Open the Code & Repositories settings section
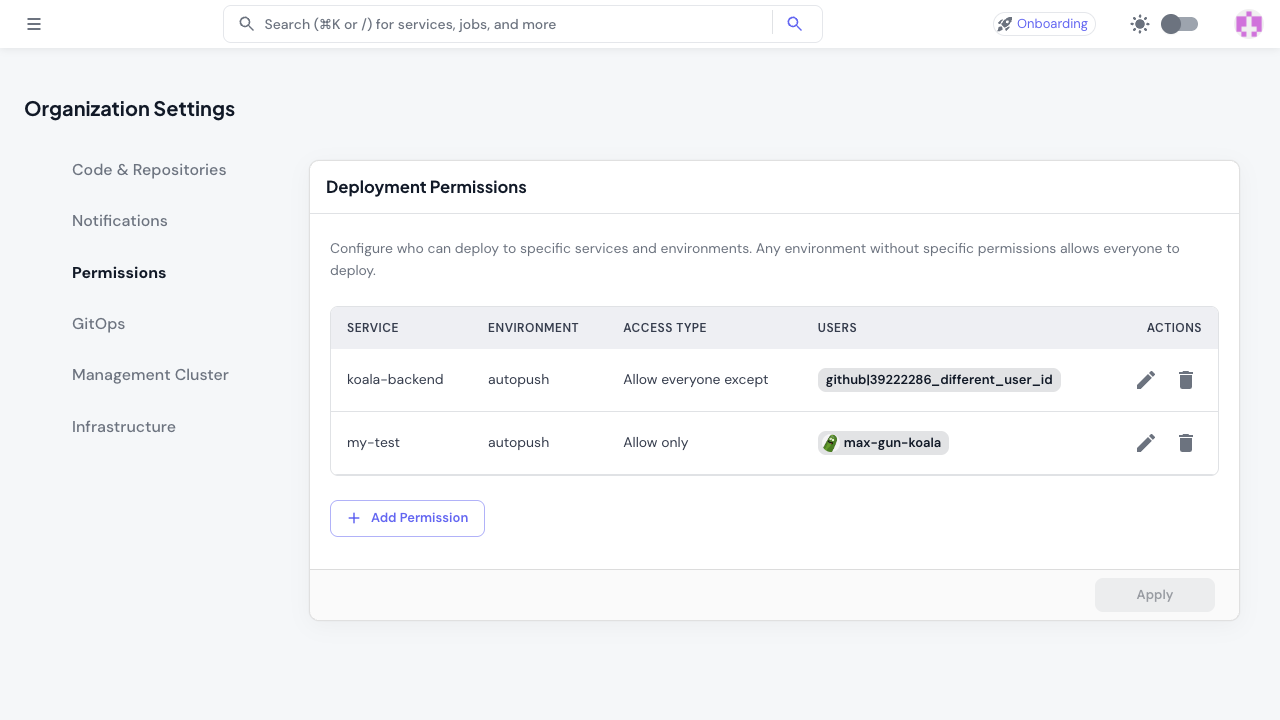This screenshot has height=720, width=1280. coord(148,170)
